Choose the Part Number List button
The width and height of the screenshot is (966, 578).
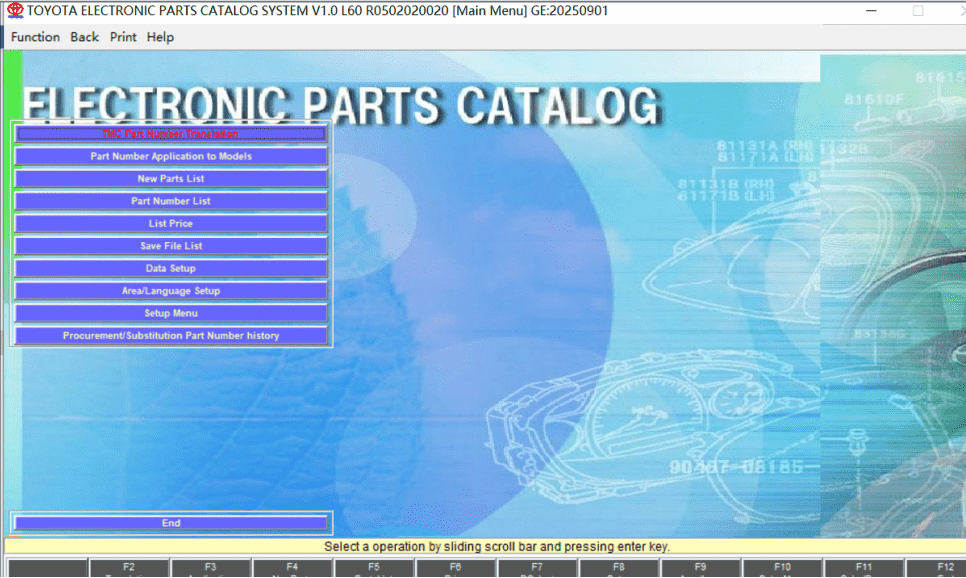[170, 201]
